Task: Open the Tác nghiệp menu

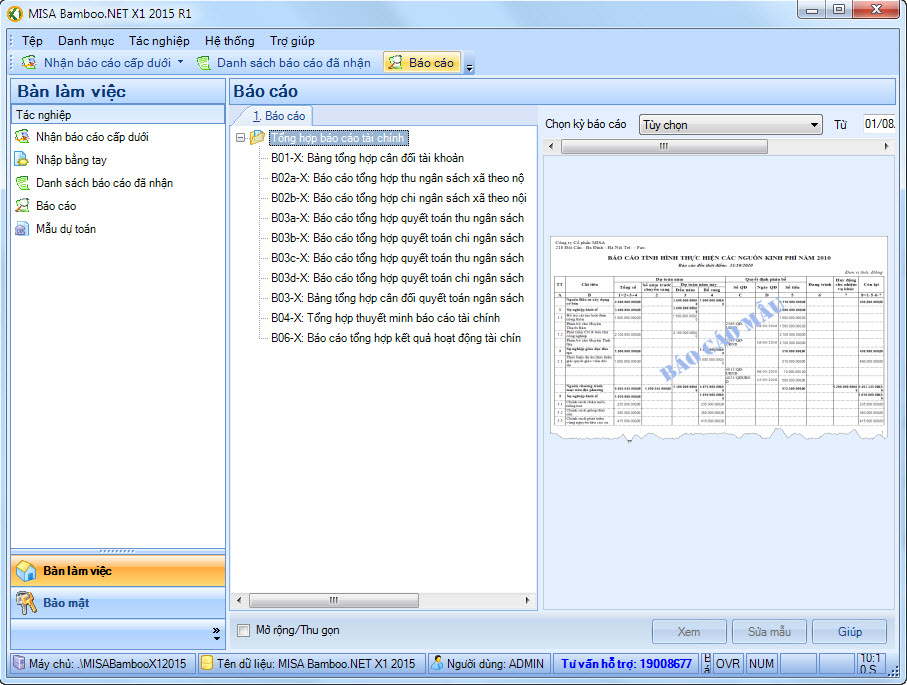Action: [x=159, y=41]
